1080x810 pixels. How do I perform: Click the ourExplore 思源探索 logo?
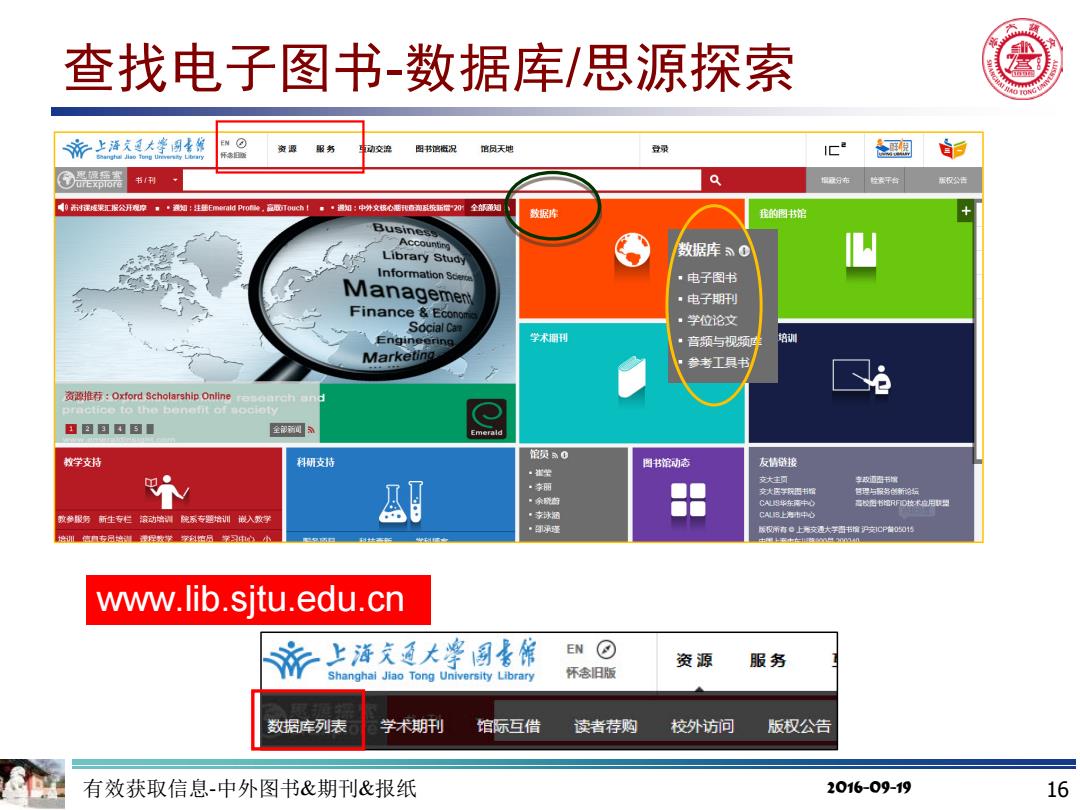point(90,180)
